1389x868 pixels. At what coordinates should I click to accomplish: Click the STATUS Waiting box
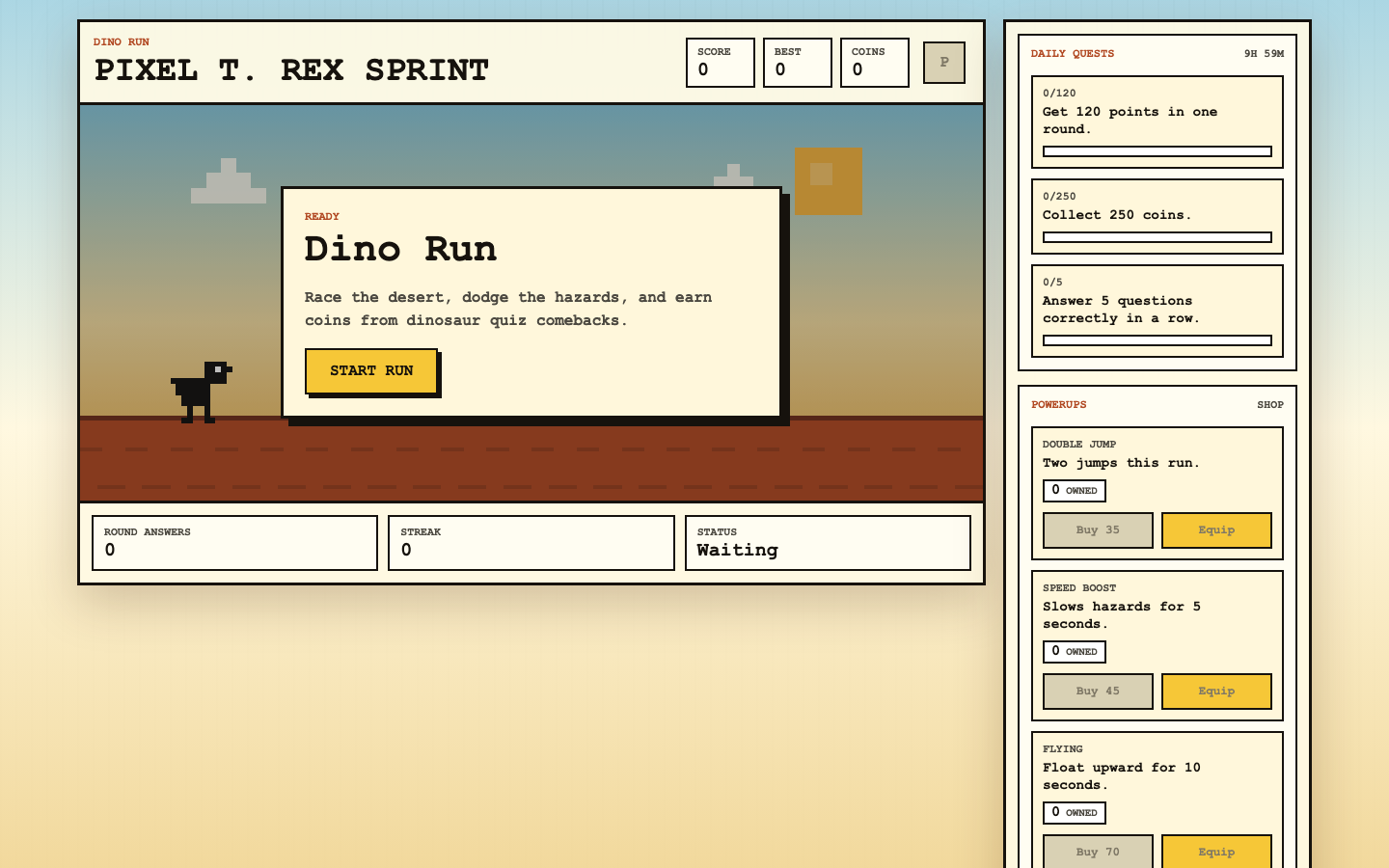tap(828, 543)
